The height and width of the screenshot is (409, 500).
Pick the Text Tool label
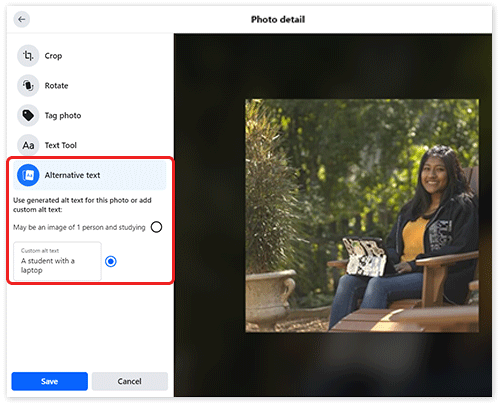(61, 145)
